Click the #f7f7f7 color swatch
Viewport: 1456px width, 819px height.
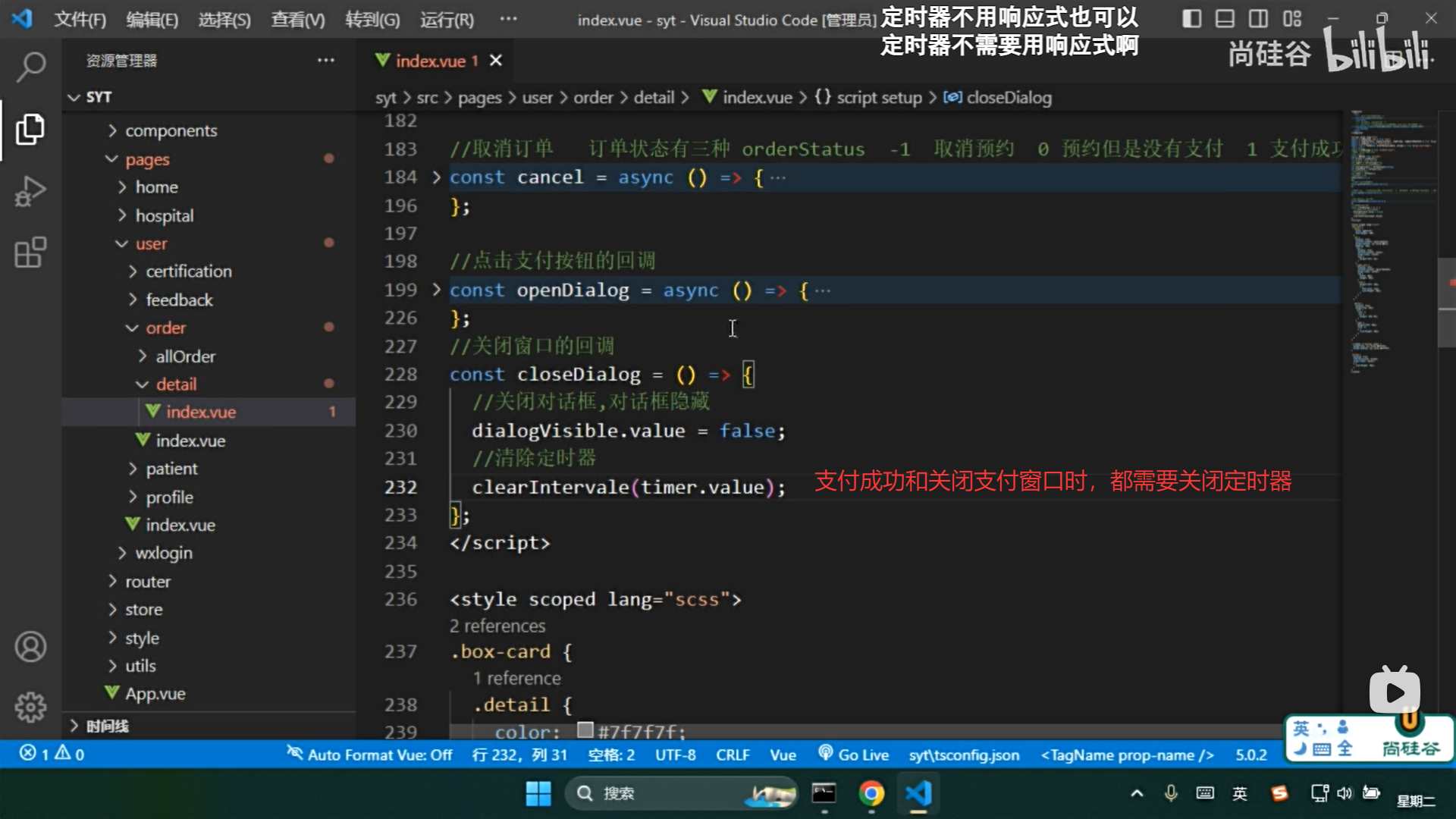(585, 730)
